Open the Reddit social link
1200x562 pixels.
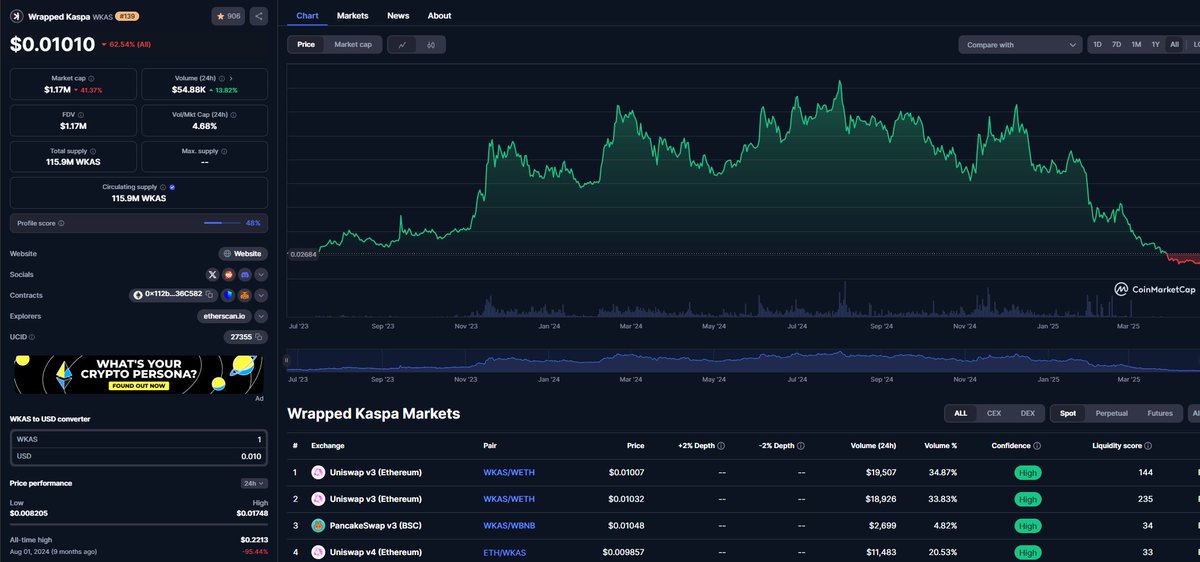pos(229,274)
